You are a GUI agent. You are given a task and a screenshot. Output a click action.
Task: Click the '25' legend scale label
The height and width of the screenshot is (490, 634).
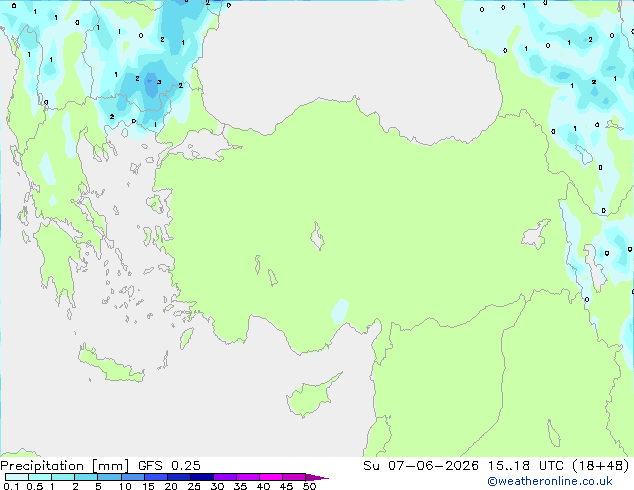tap(194, 486)
